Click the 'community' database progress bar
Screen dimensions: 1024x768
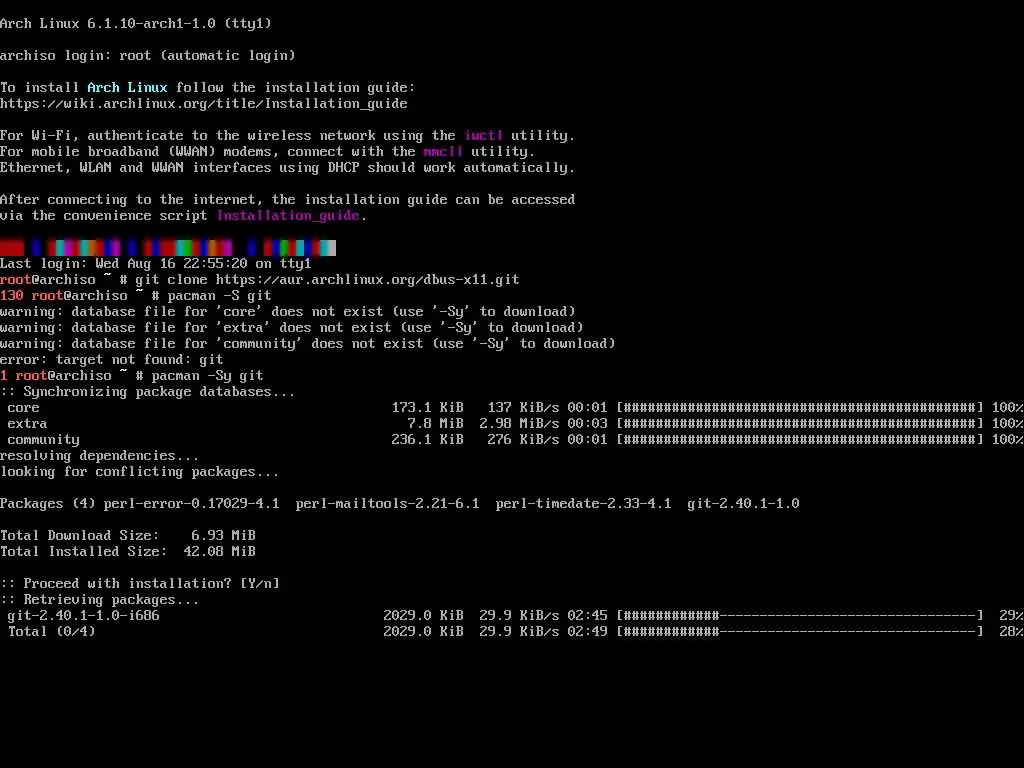pyautogui.click(x=800, y=440)
